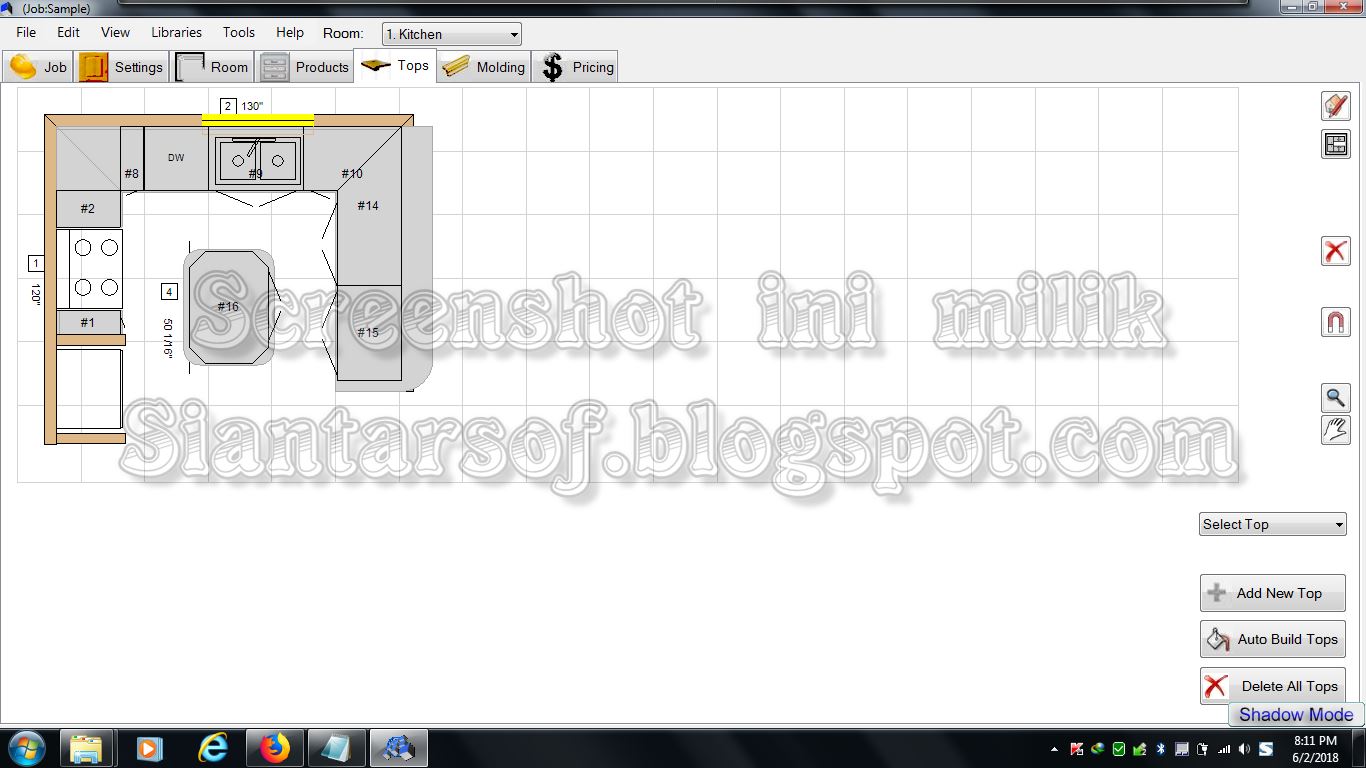Click Auto Build Tops
The width and height of the screenshot is (1366, 768).
pos(1272,639)
